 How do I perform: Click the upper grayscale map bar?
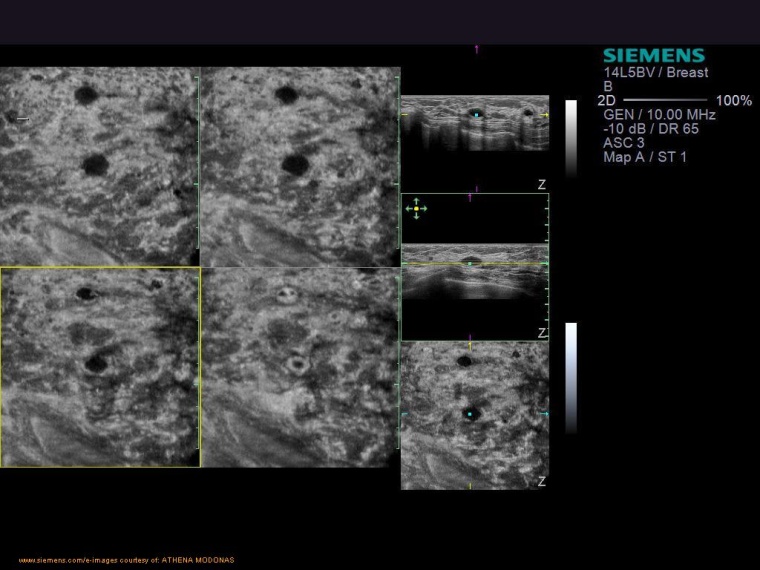coord(571,135)
